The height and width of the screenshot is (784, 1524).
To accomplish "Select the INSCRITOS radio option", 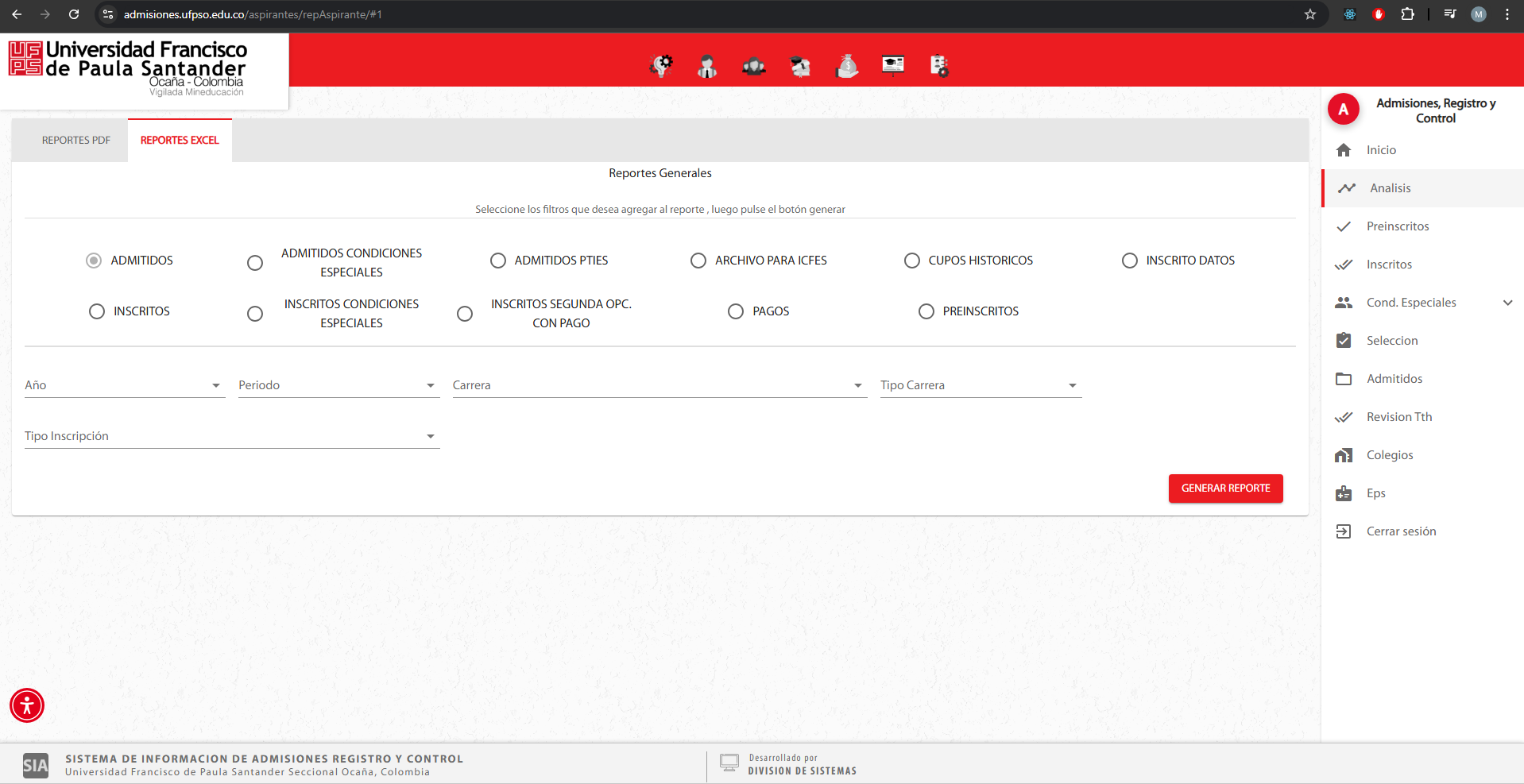I will [x=97, y=311].
